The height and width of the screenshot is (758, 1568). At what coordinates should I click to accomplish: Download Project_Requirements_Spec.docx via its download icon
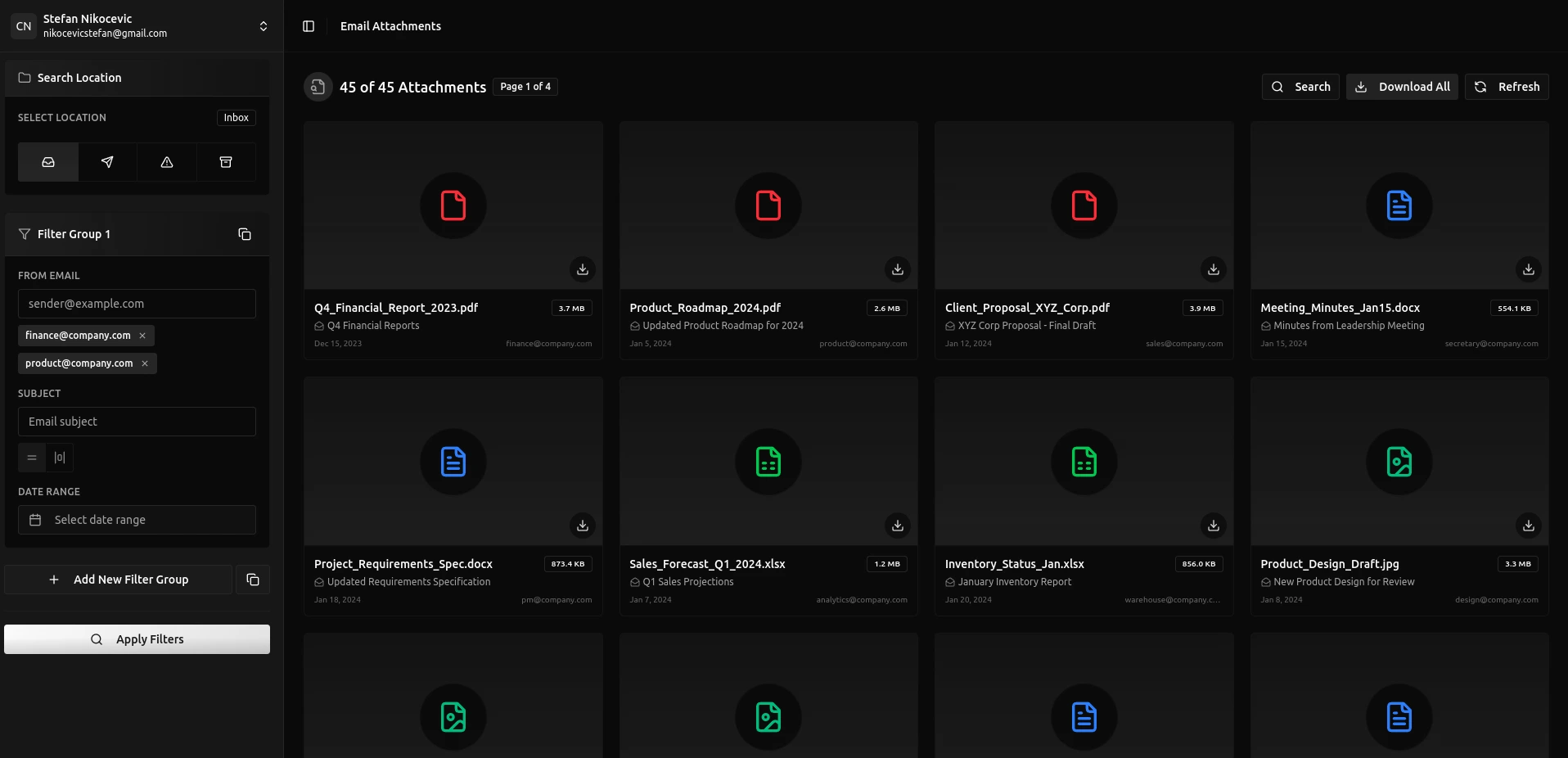point(583,526)
